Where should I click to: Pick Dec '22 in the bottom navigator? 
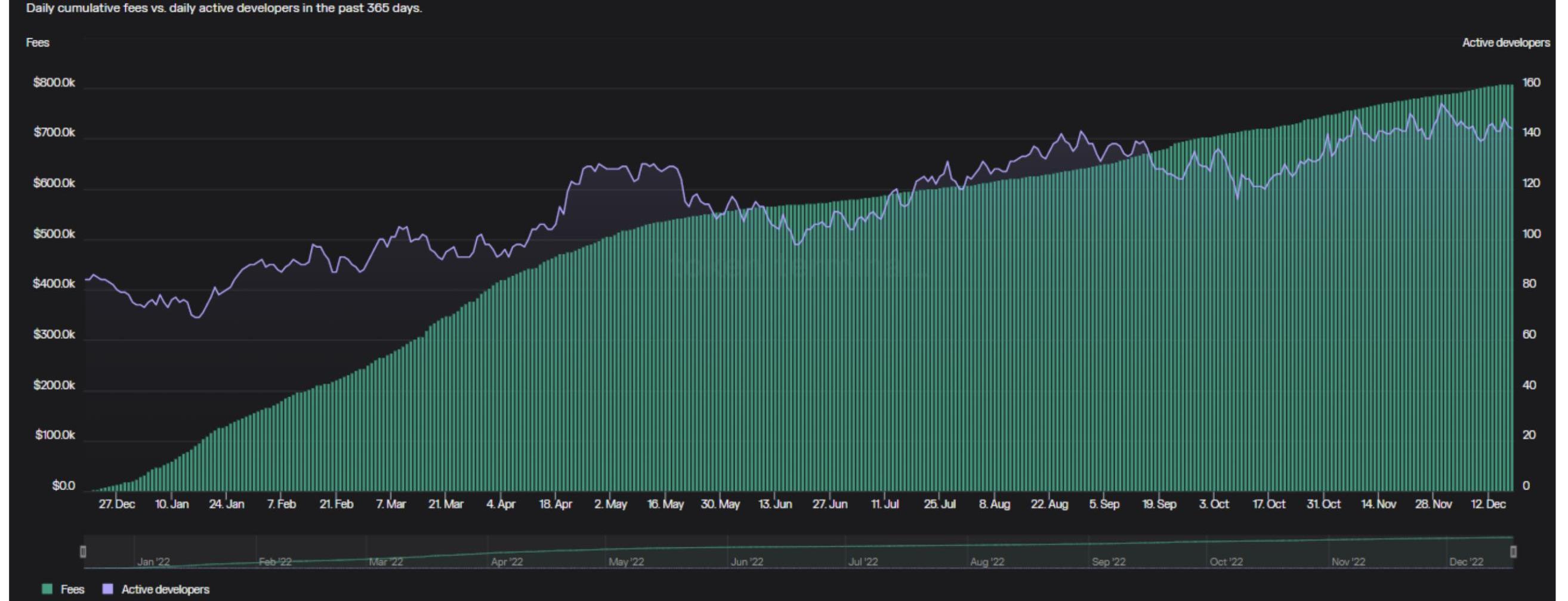tap(1466, 562)
